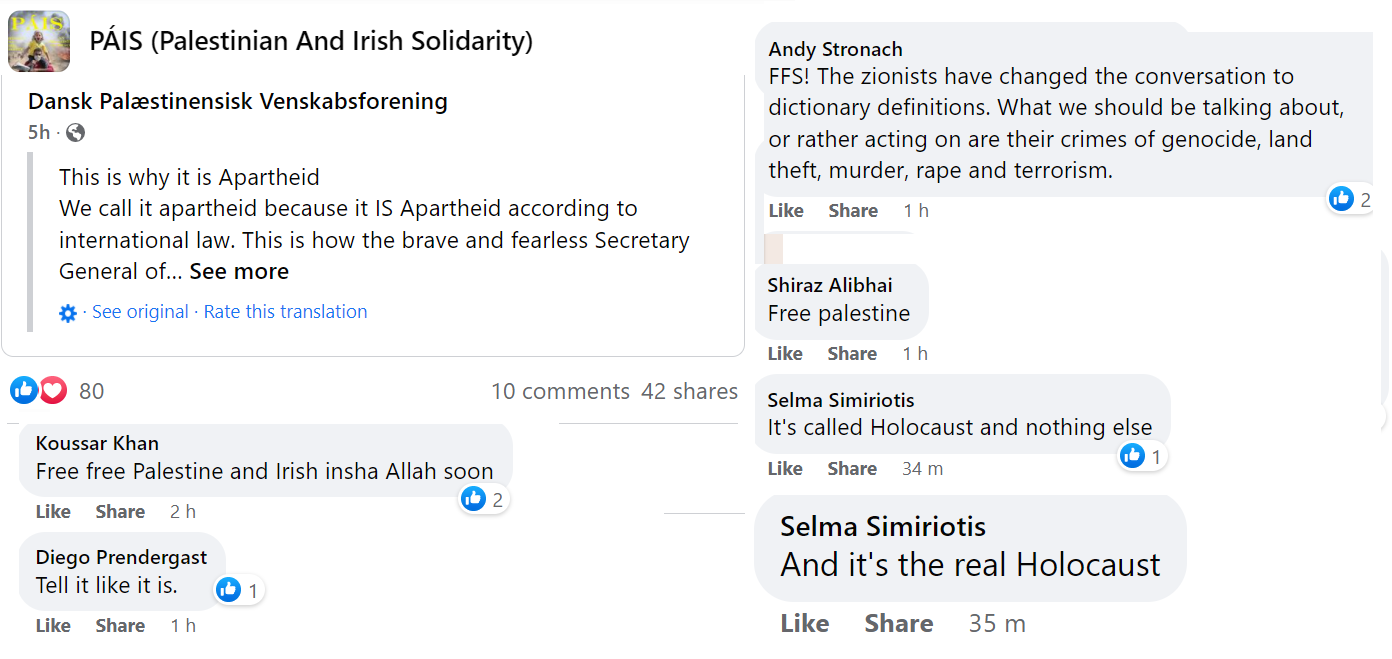Like Koussar Khan's comment
The height and width of the screenshot is (659, 1392).
click(x=53, y=512)
